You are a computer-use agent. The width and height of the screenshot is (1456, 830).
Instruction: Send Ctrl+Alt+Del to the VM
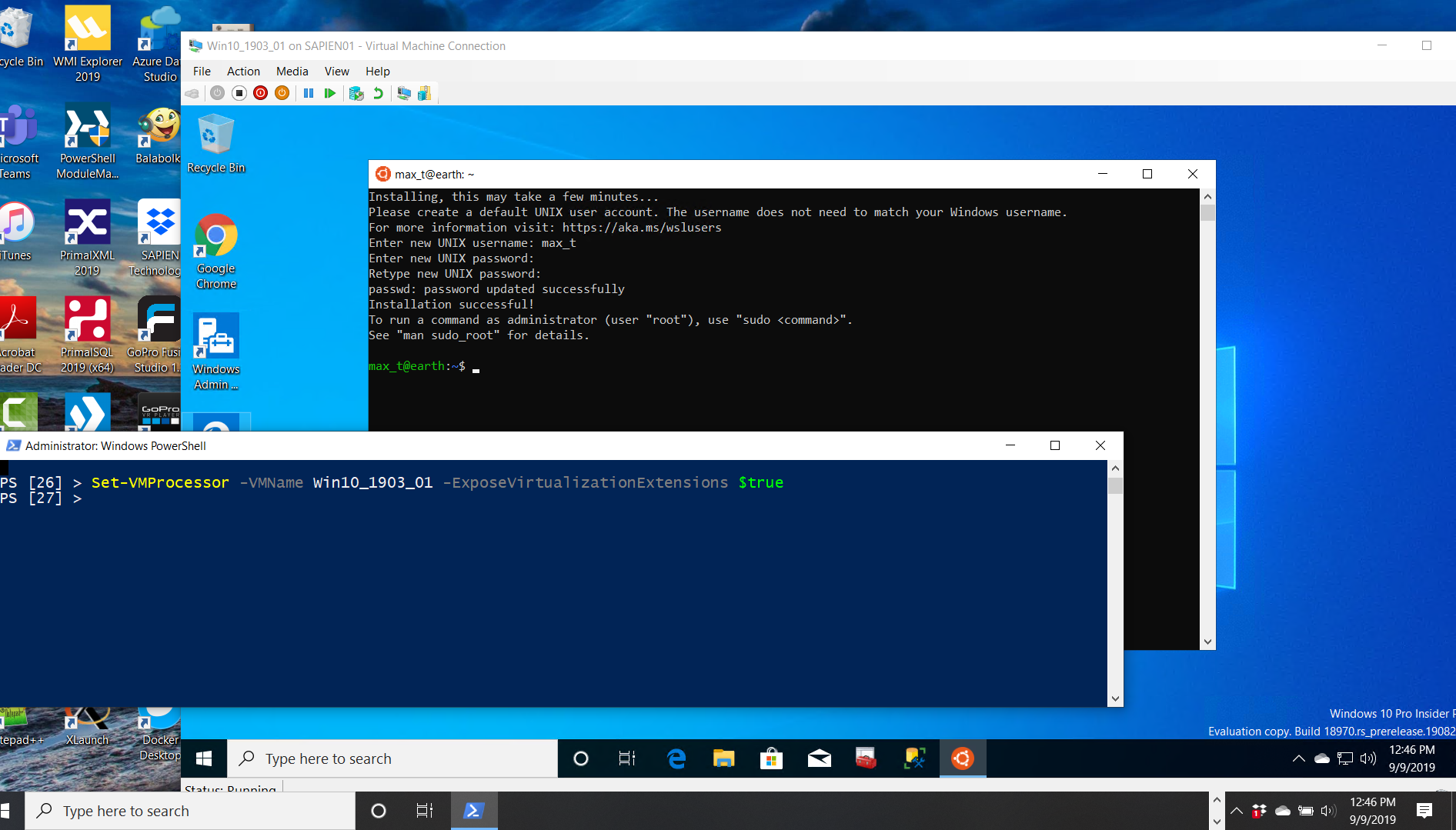[x=192, y=93]
